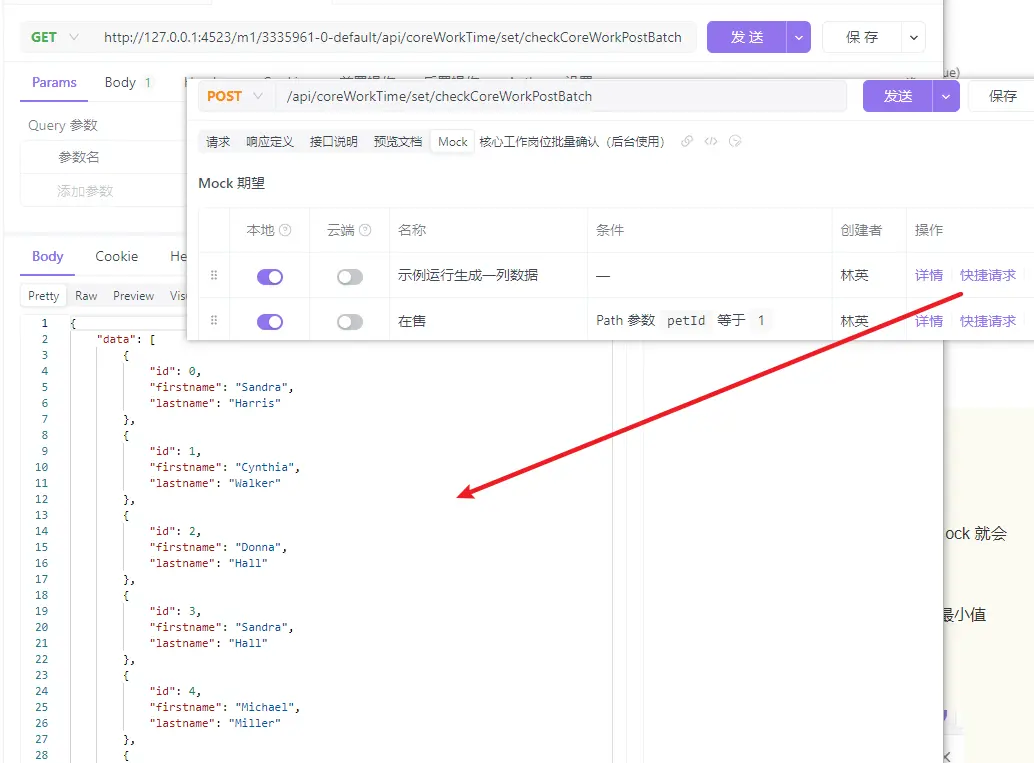Open the response Body tab
1034x763 pixels.
(47, 257)
